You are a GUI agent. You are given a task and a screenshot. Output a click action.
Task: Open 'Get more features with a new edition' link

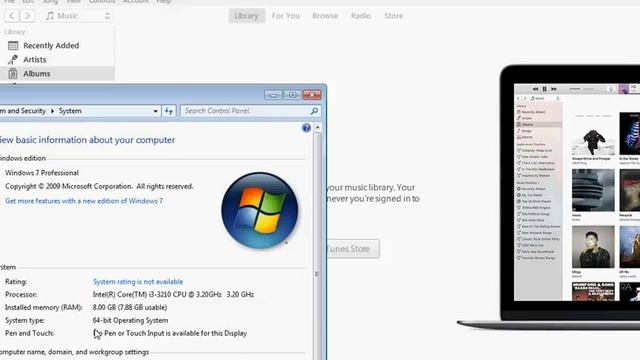84,201
